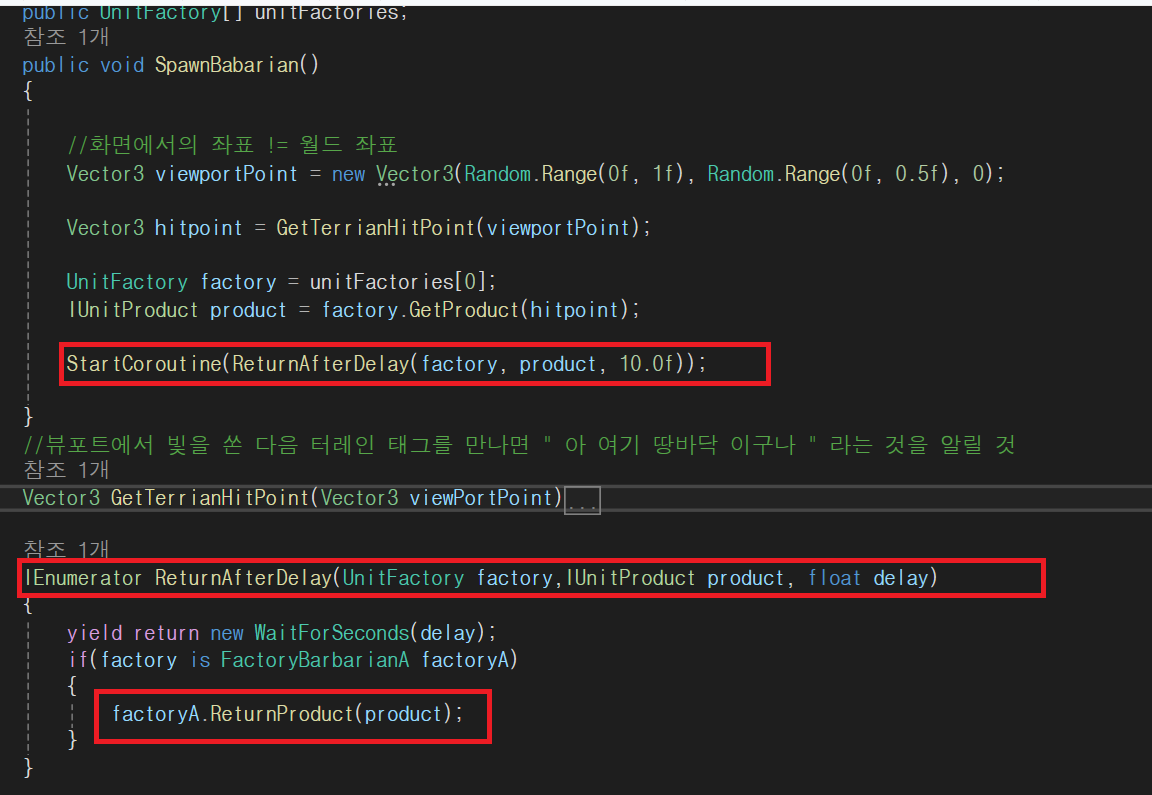Click the "IEnumerator" return type
The height and width of the screenshot is (795, 1152).
(x=83, y=578)
